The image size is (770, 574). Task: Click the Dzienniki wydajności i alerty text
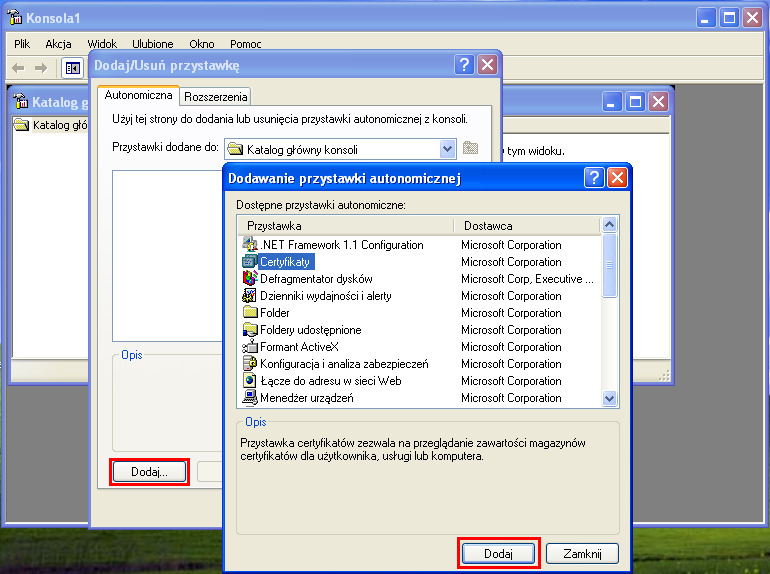coord(326,296)
